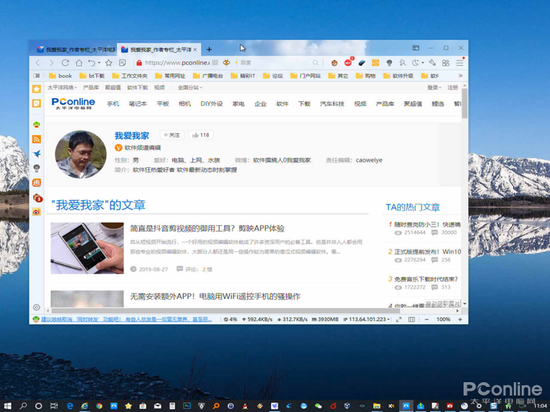Open the extensions grid icon in toolbar

click(445, 63)
